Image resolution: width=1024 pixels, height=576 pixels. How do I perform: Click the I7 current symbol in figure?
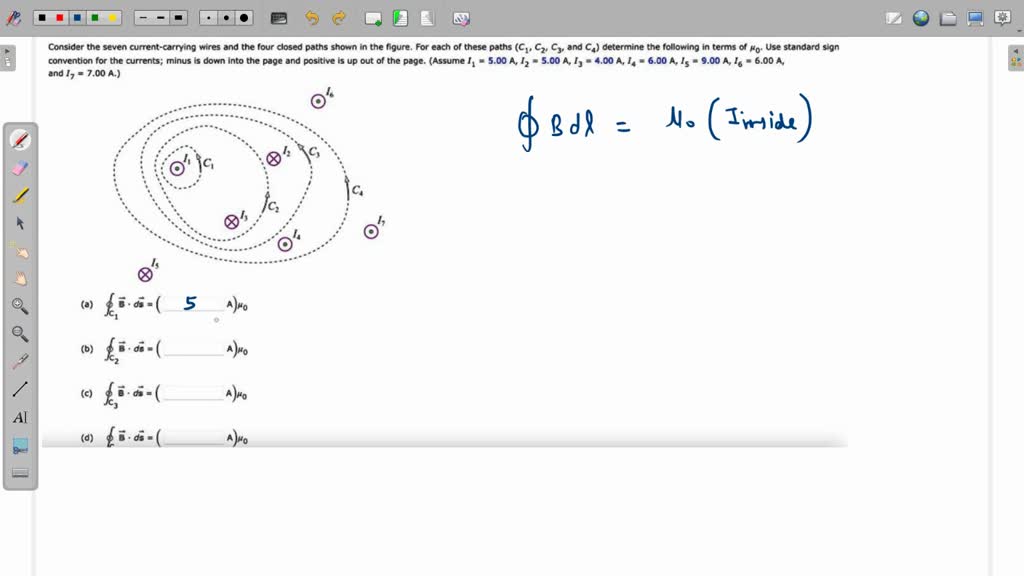[371, 231]
